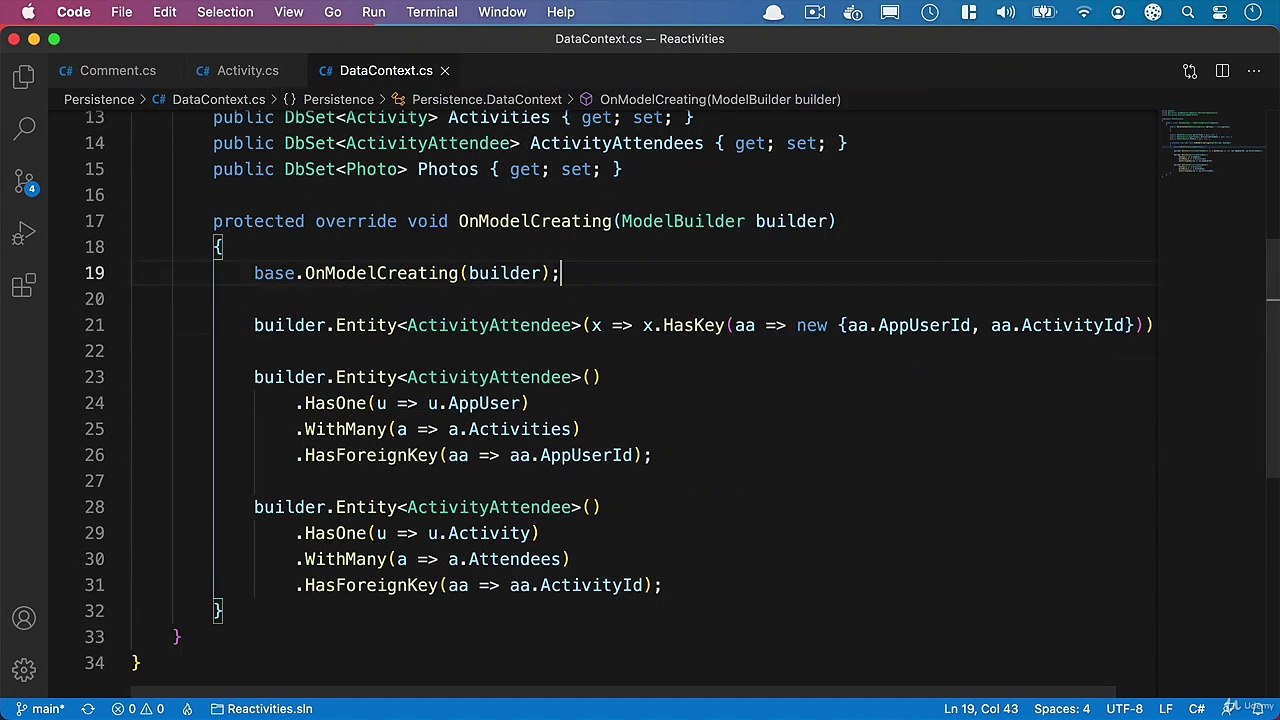The image size is (1280, 720).
Task: Click the OnModelCreating(ModelBuilder builder) method breadcrumb
Action: point(711,99)
